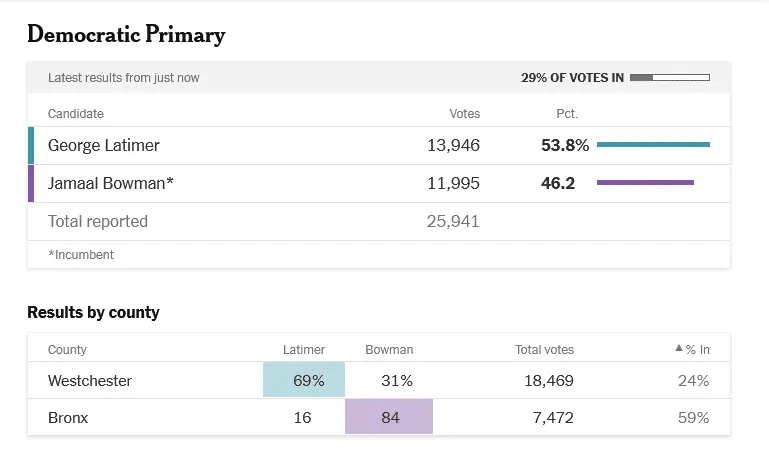Click candidate name Jamaal Bowman

tap(111, 183)
